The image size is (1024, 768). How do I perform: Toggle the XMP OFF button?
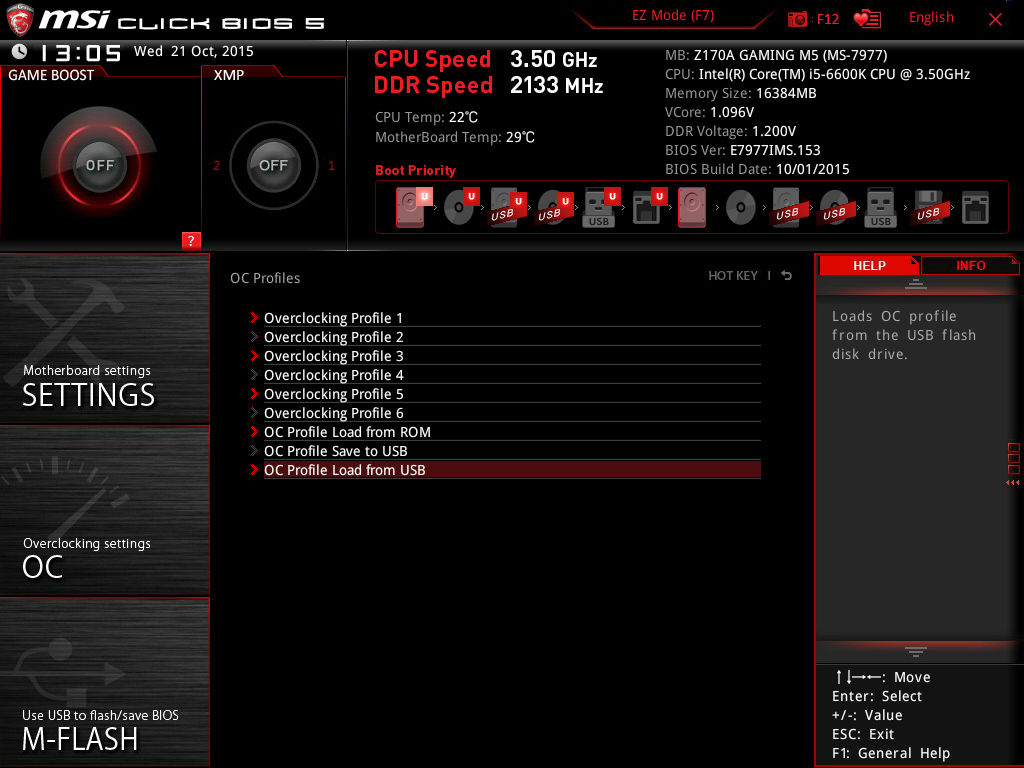273,165
